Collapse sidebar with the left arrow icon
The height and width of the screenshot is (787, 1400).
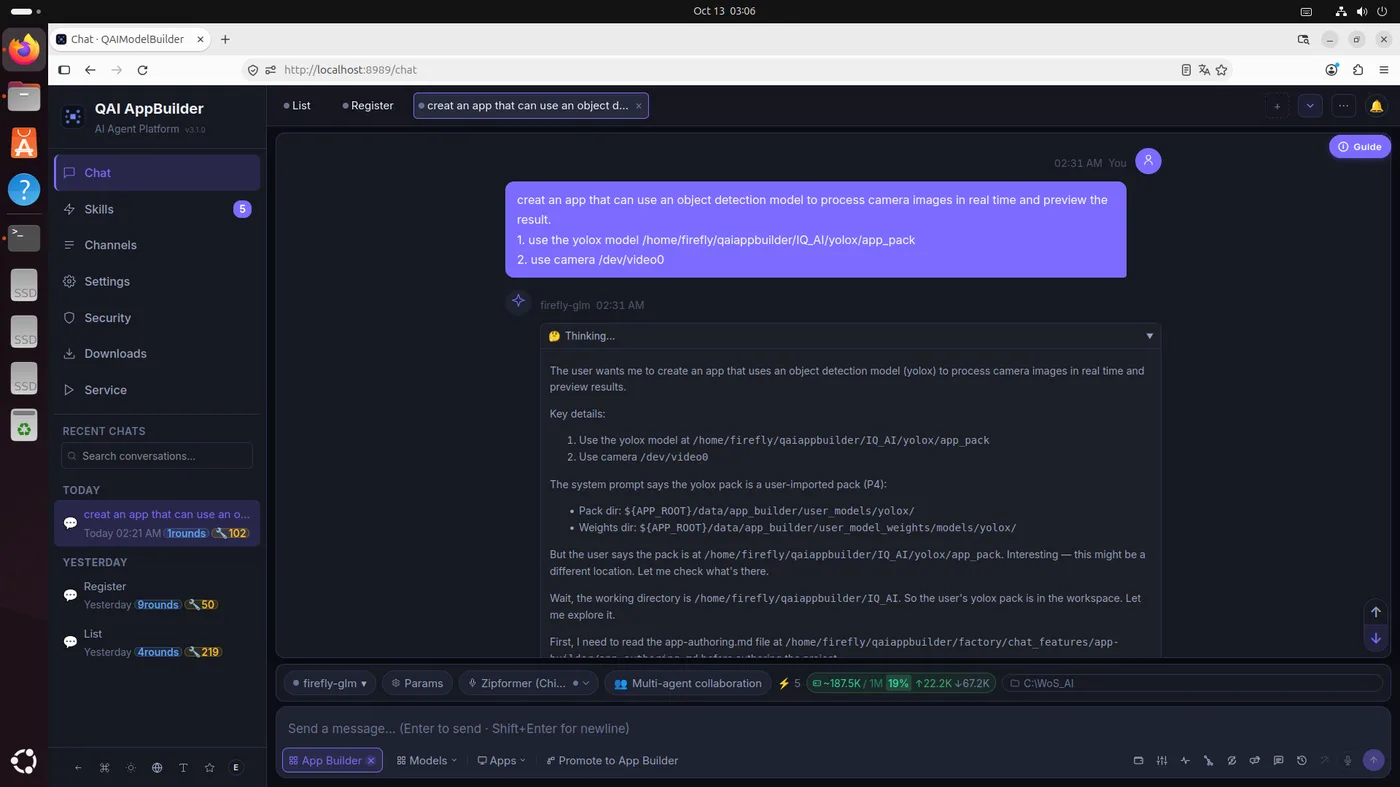[x=79, y=768]
